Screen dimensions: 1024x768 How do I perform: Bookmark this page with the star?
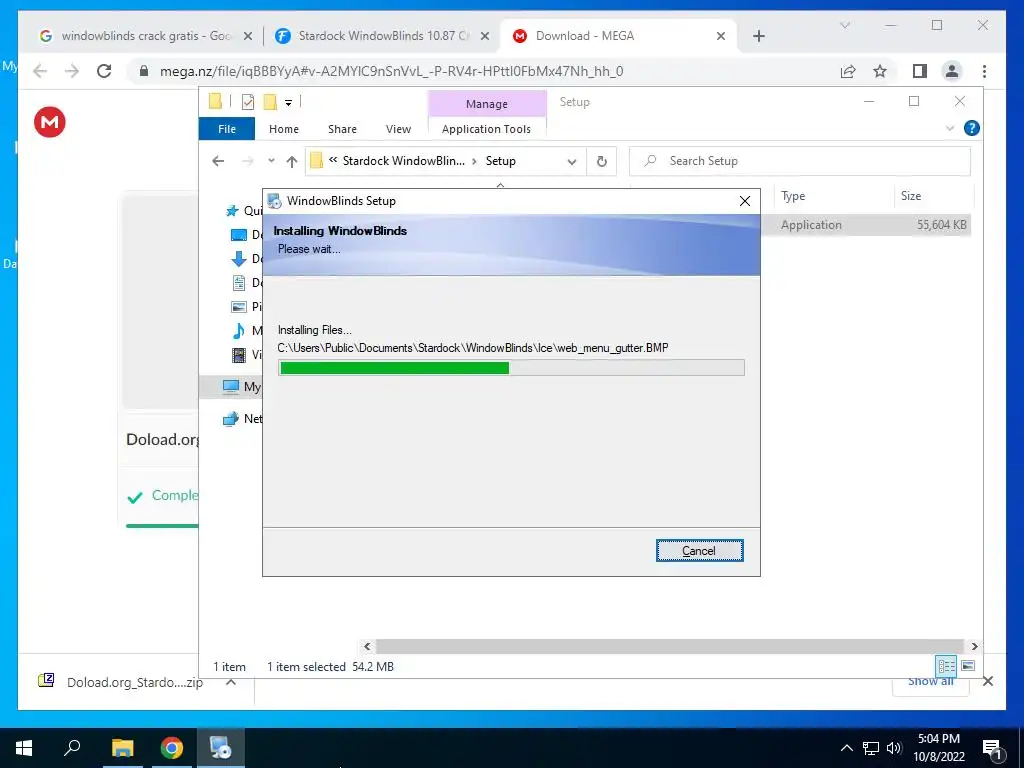(x=880, y=71)
